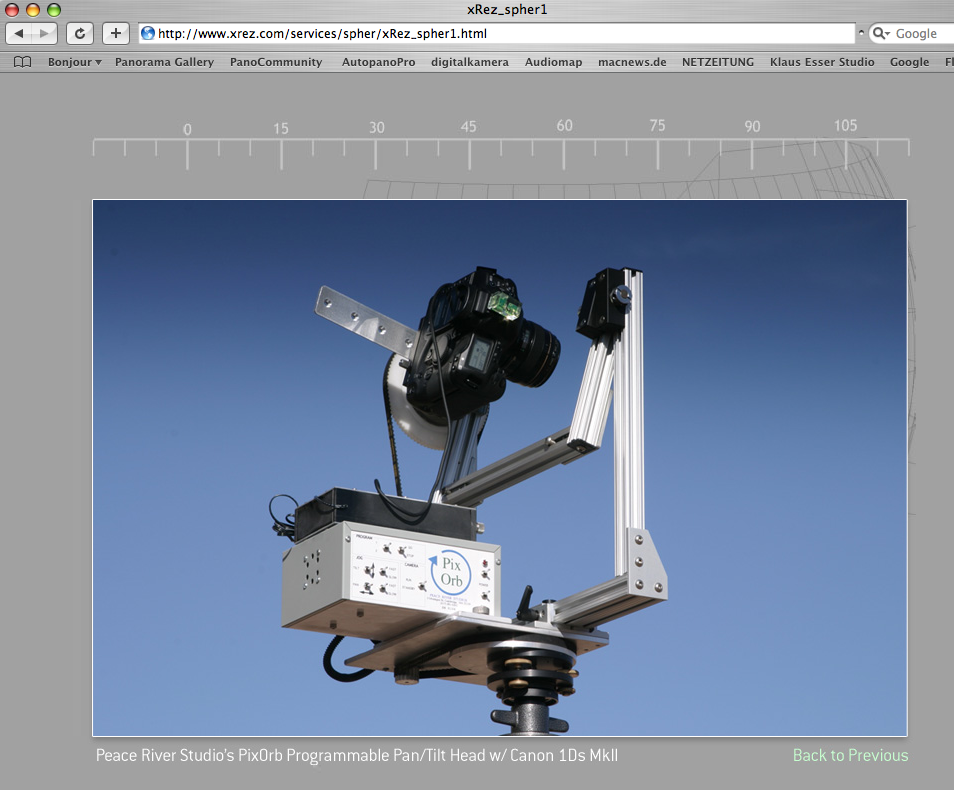
Task: Click the URL address field
Action: coord(500,33)
